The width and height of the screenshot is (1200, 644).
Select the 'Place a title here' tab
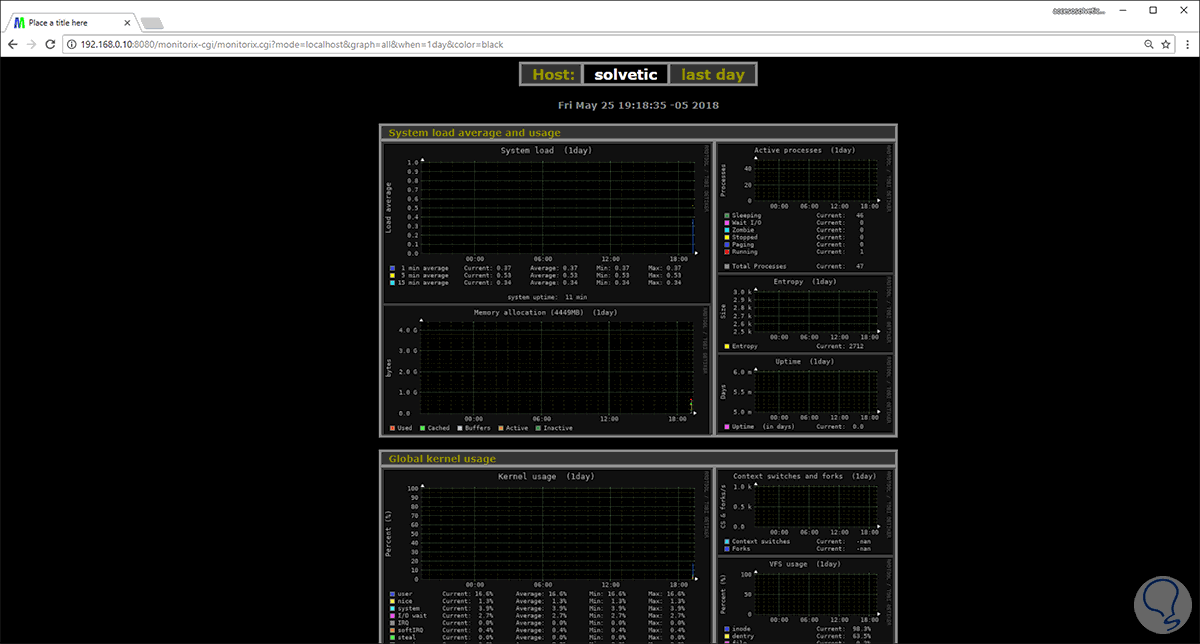tap(70, 22)
